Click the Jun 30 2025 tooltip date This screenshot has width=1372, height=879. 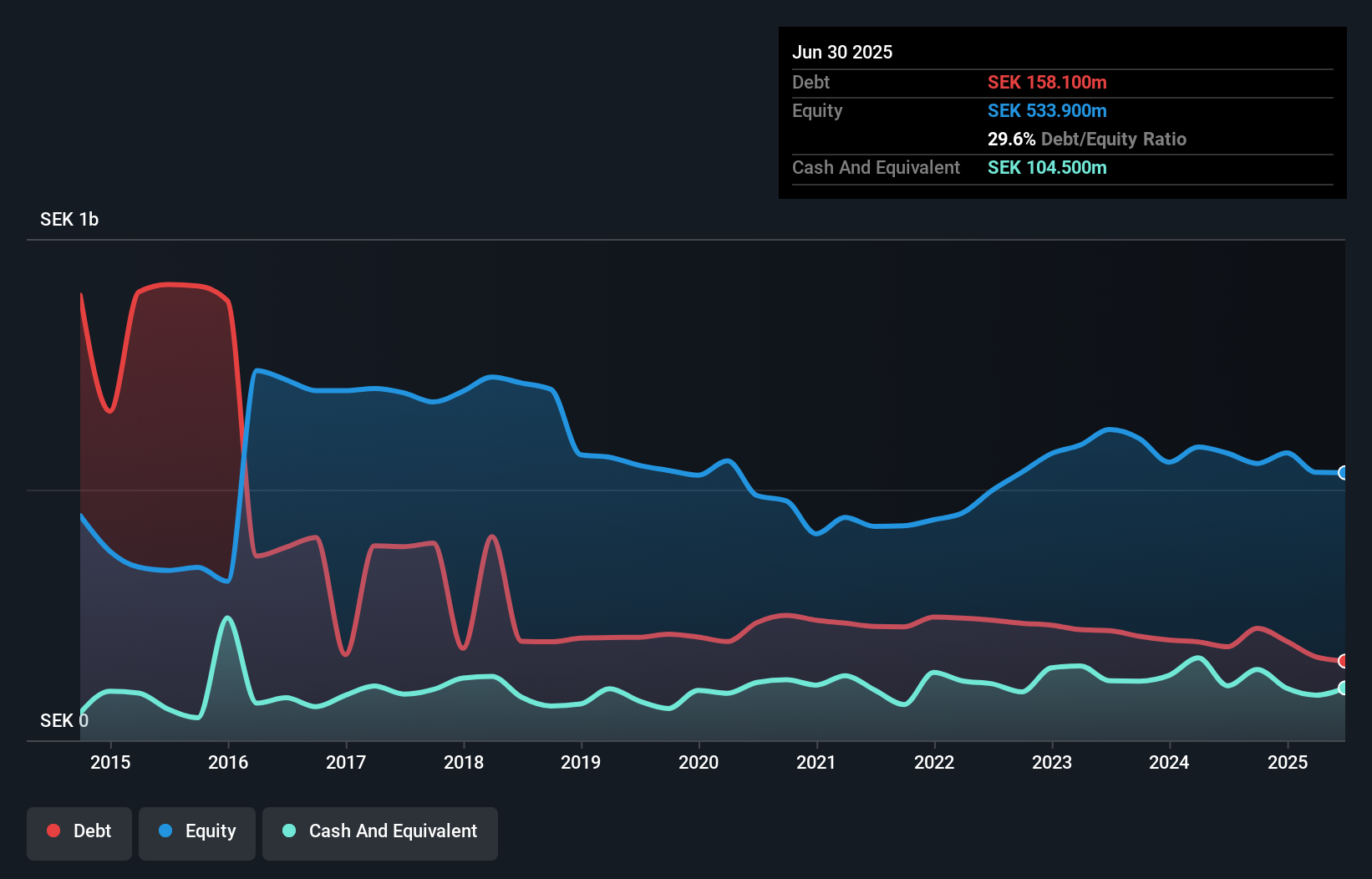tap(842, 52)
